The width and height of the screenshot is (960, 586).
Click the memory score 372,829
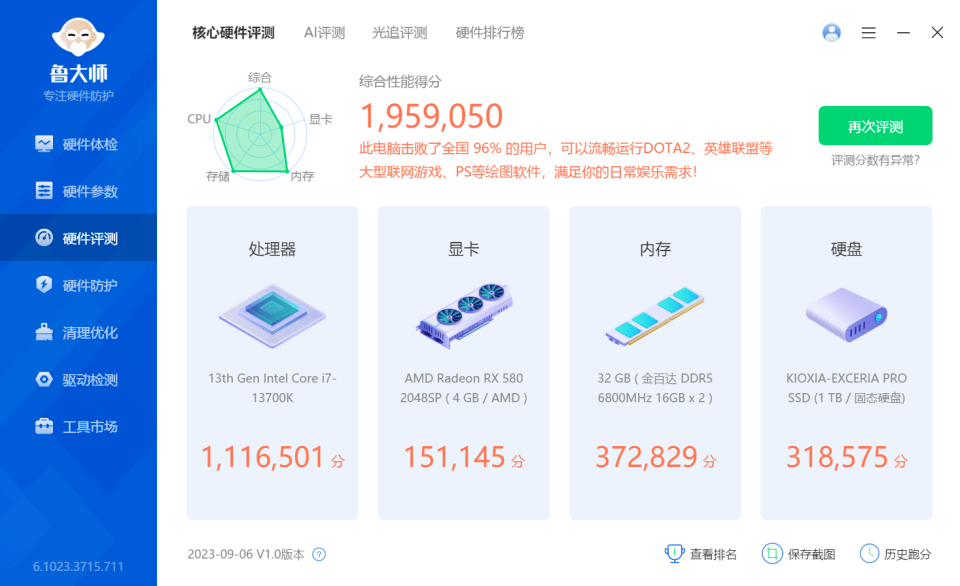point(646,457)
